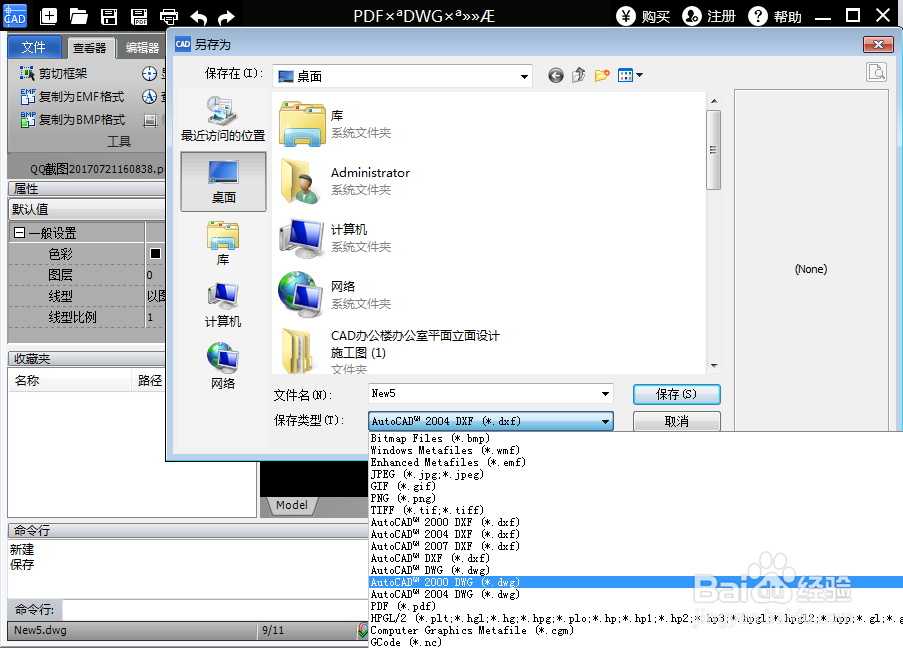Click the Up one level folder icon
Viewport: 903px width, 648px height.
(x=579, y=75)
